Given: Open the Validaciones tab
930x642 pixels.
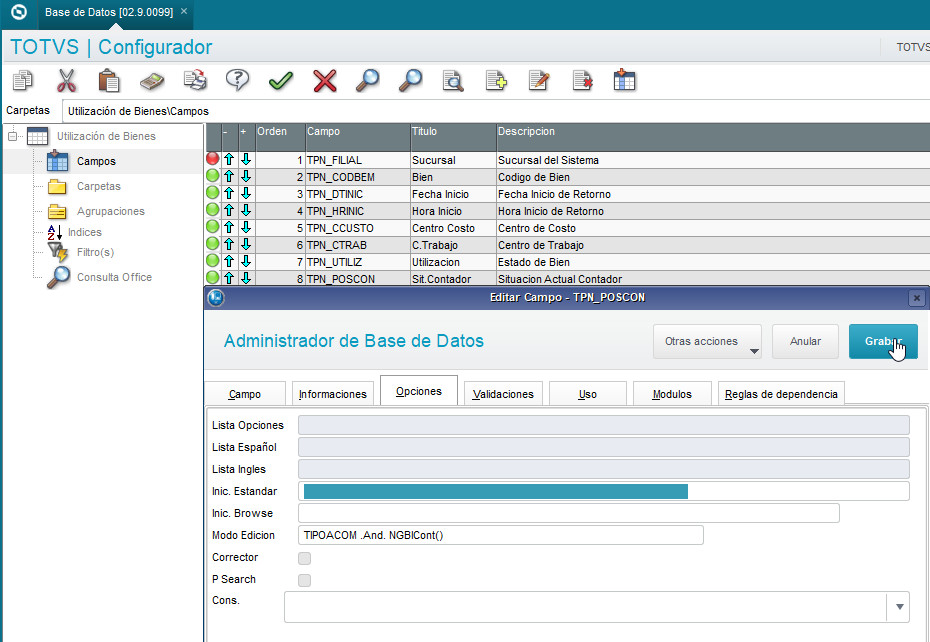Looking at the screenshot, I should tap(503, 394).
